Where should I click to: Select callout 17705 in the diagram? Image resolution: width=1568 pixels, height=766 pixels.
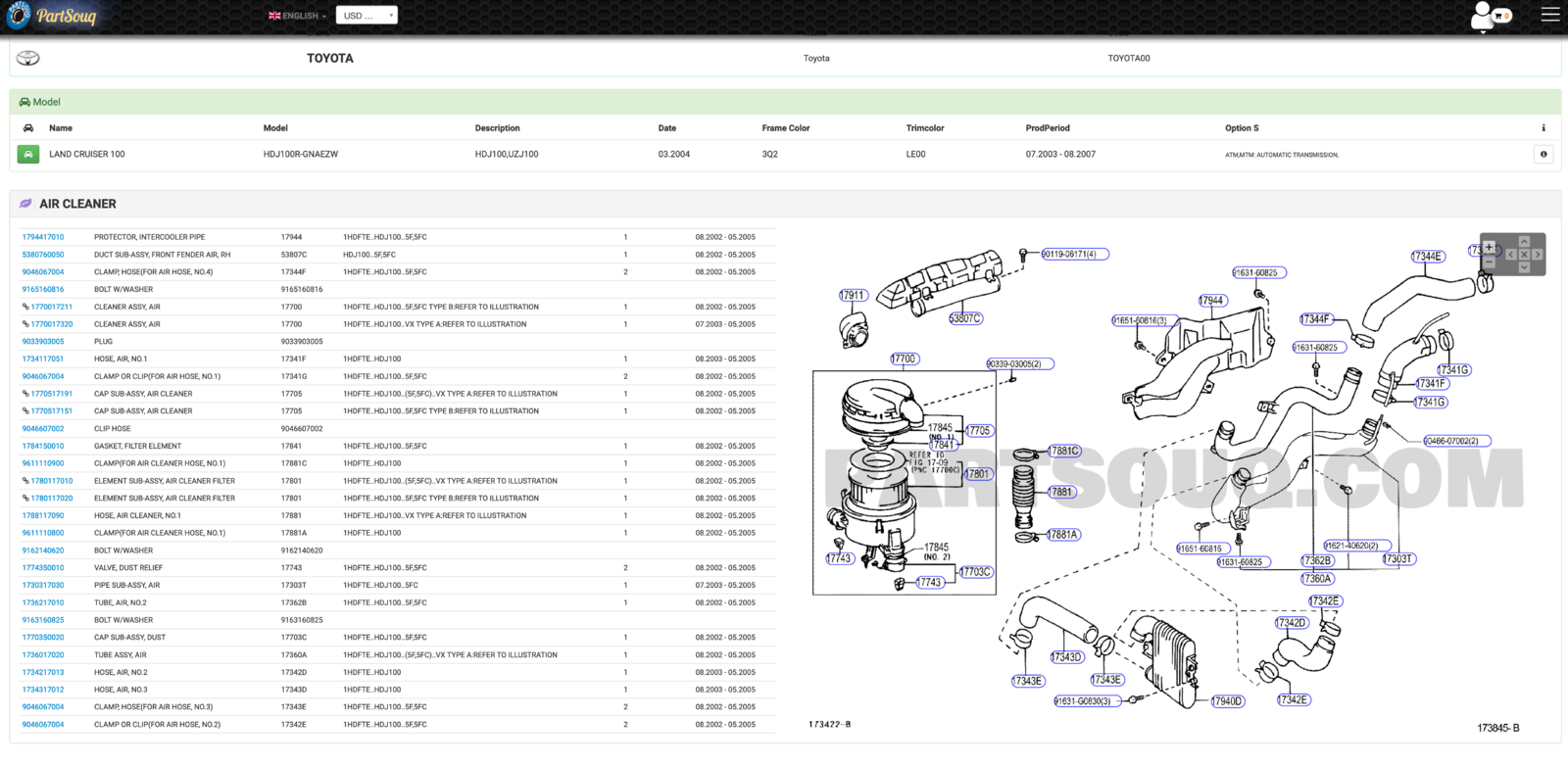[979, 430]
